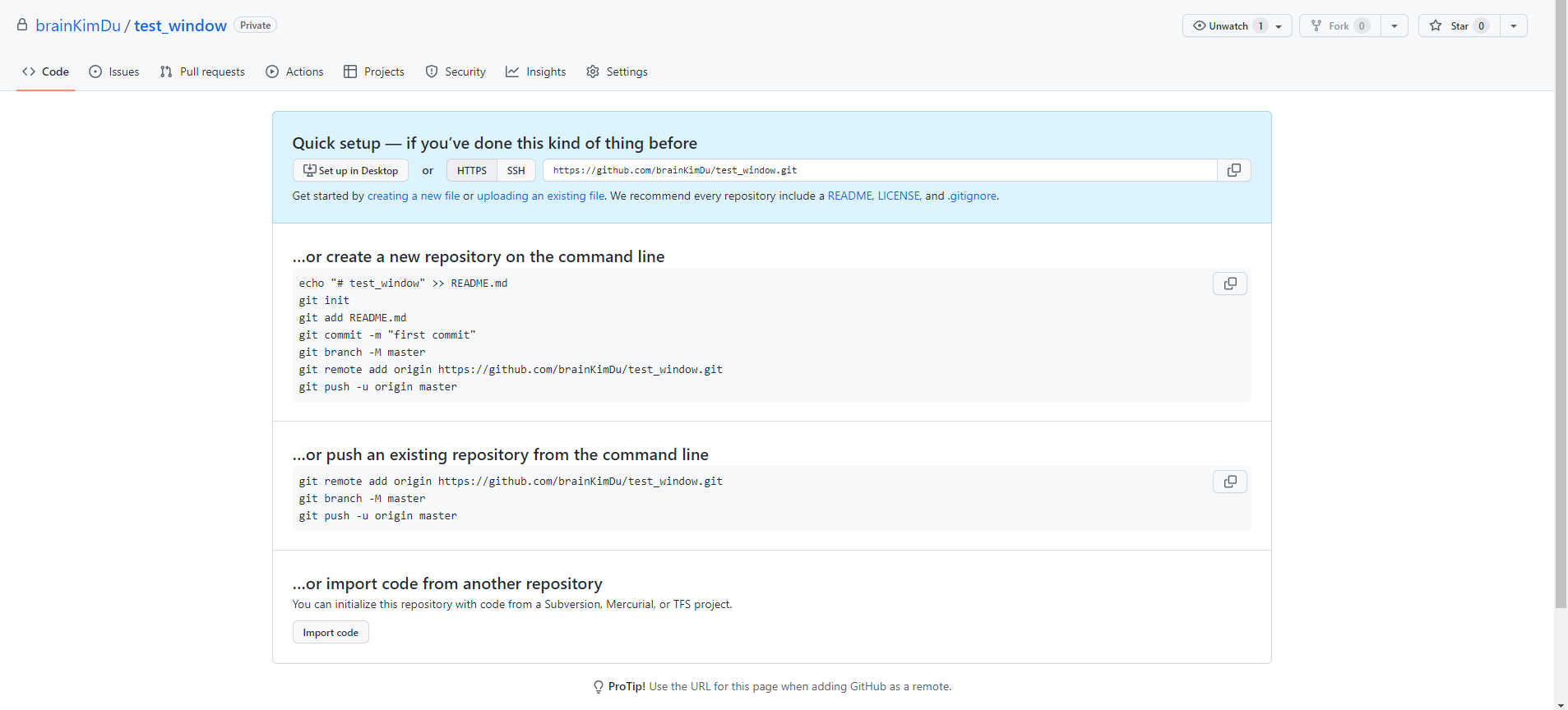Open the Projects tab
This screenshot has width=1568, height=710.
[x=374, y=71]
